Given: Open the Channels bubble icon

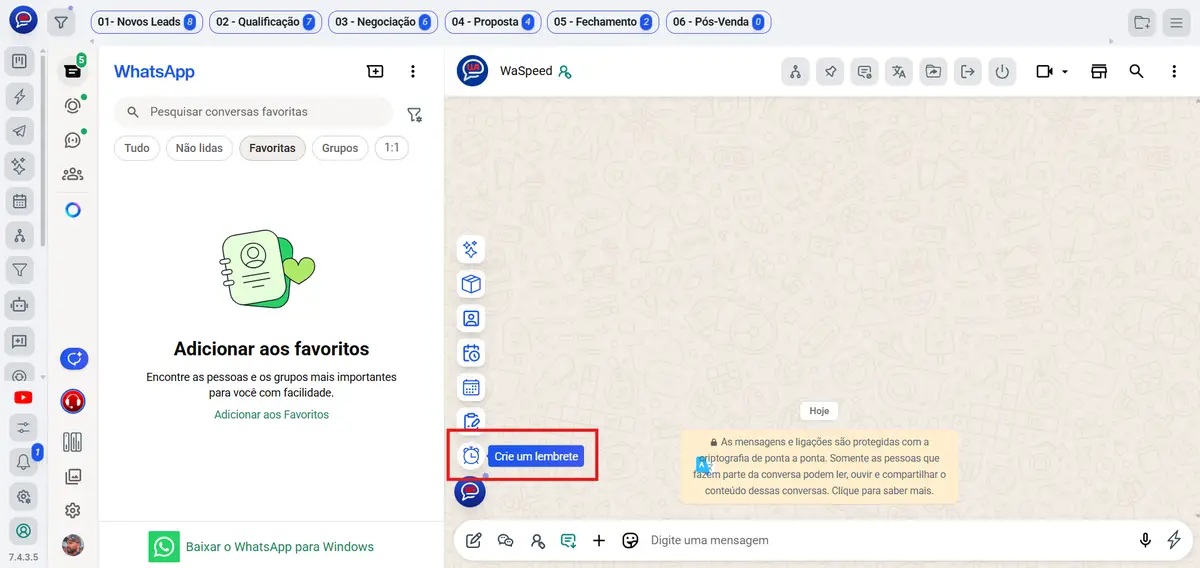Looking at the screenshot, I should (73, 140).
